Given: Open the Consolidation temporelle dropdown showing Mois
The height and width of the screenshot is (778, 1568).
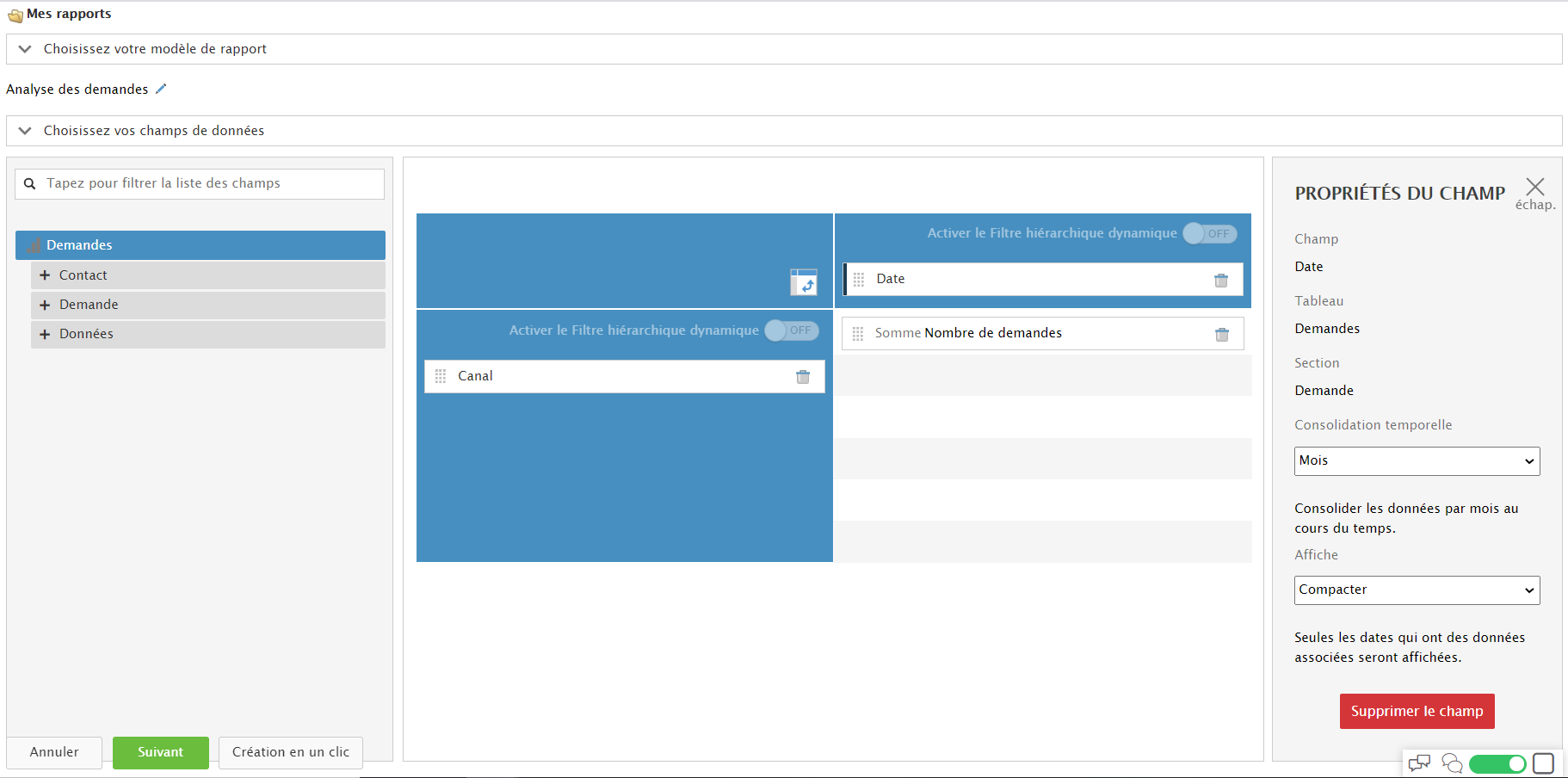Looking at the screenshot, I should [x=1417, y=461].
